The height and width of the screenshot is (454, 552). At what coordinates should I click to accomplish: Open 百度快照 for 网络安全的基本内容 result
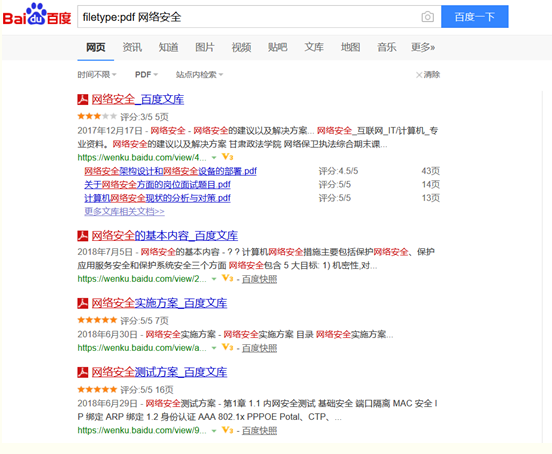(x=259, y=279)
